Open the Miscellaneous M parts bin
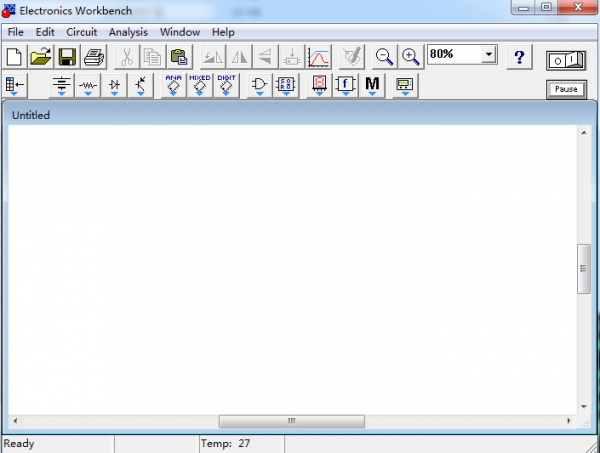Viewport: 600px width, 453px height. tap(372, 86)
